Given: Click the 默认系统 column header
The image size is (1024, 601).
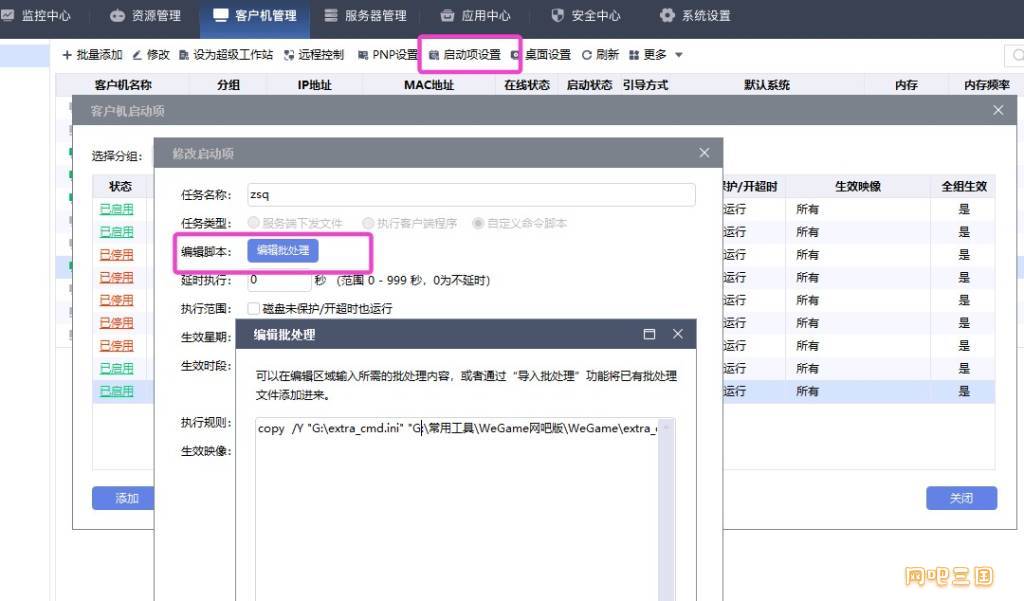Looking at the screenshot, I should [767, 85].
